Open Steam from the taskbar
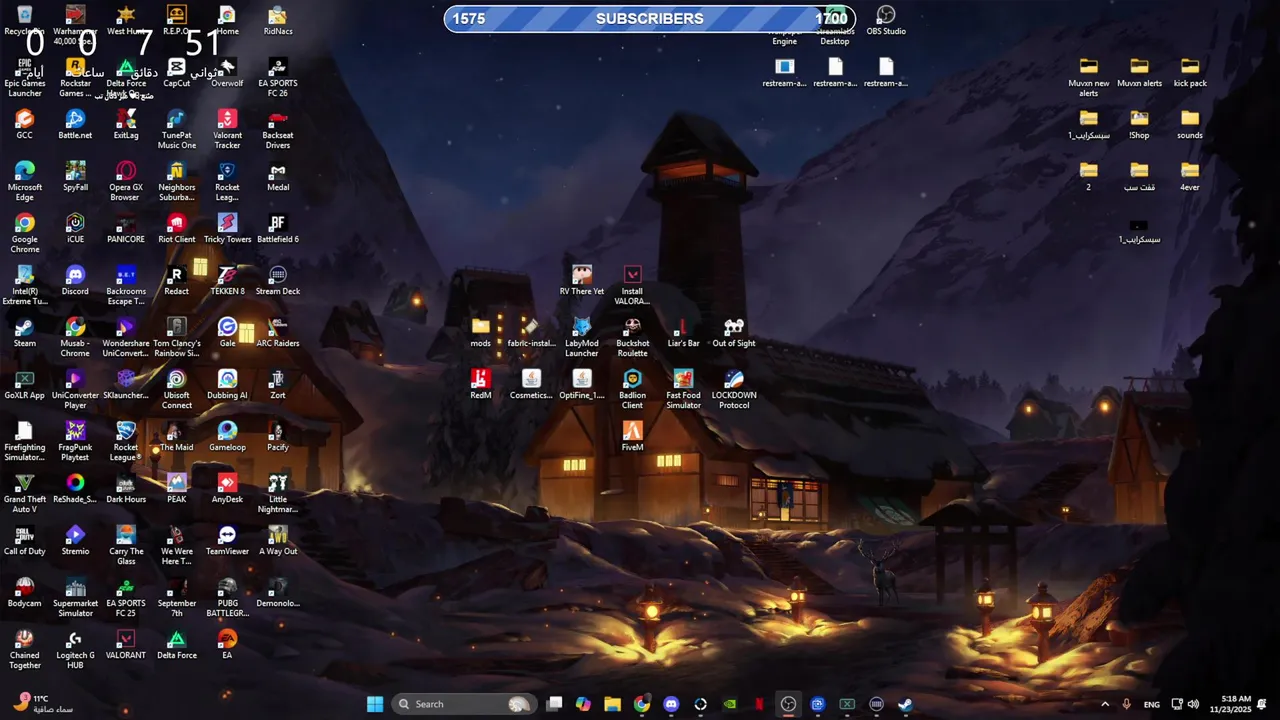This screenshot has width=1280, height=720. [x=905, y=704]
